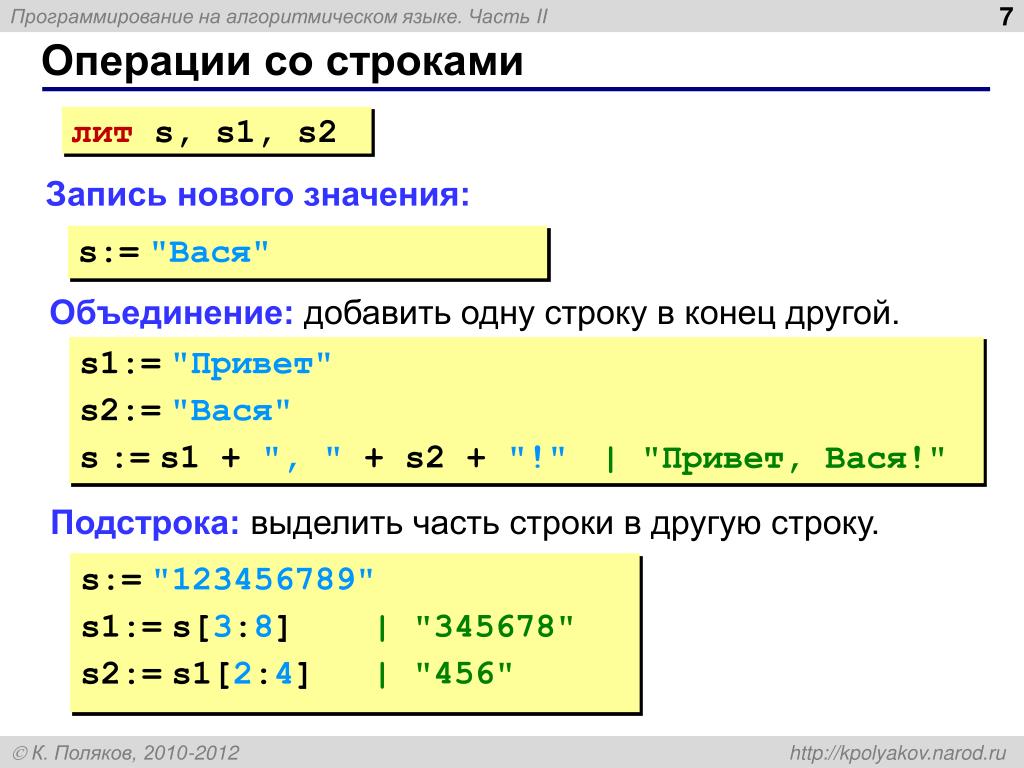Click the code s1:= s[3:8]
Image resolution: width=1024 pixels, height=768 pixels.
click(185, 627)
